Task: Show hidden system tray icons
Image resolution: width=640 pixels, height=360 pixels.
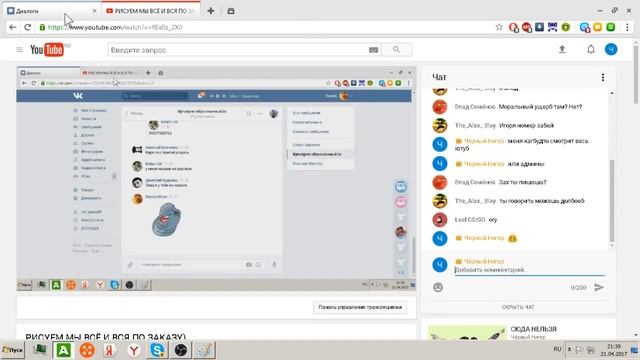Action: (x=569, y=349)
